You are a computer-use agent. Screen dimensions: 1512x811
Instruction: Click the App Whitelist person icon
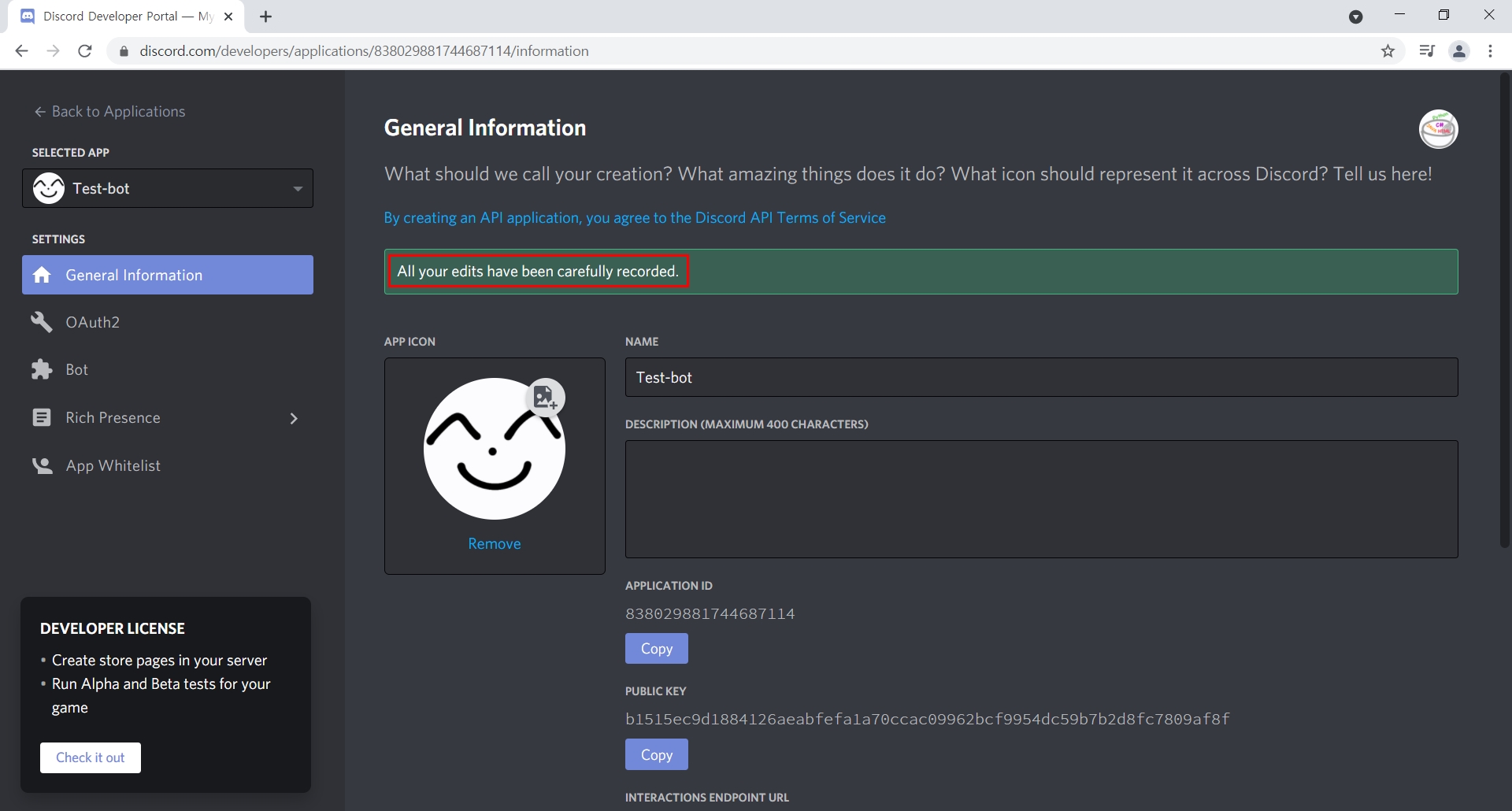[42, 465]
